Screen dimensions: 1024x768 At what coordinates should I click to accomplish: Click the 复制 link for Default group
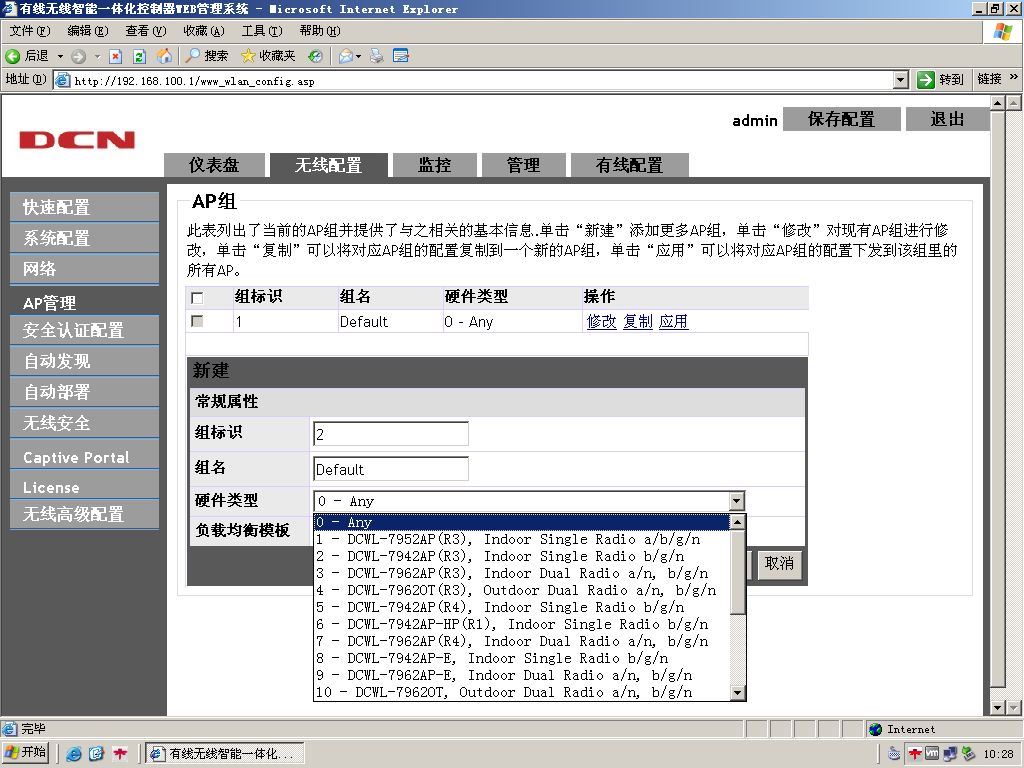click(637, 321)
